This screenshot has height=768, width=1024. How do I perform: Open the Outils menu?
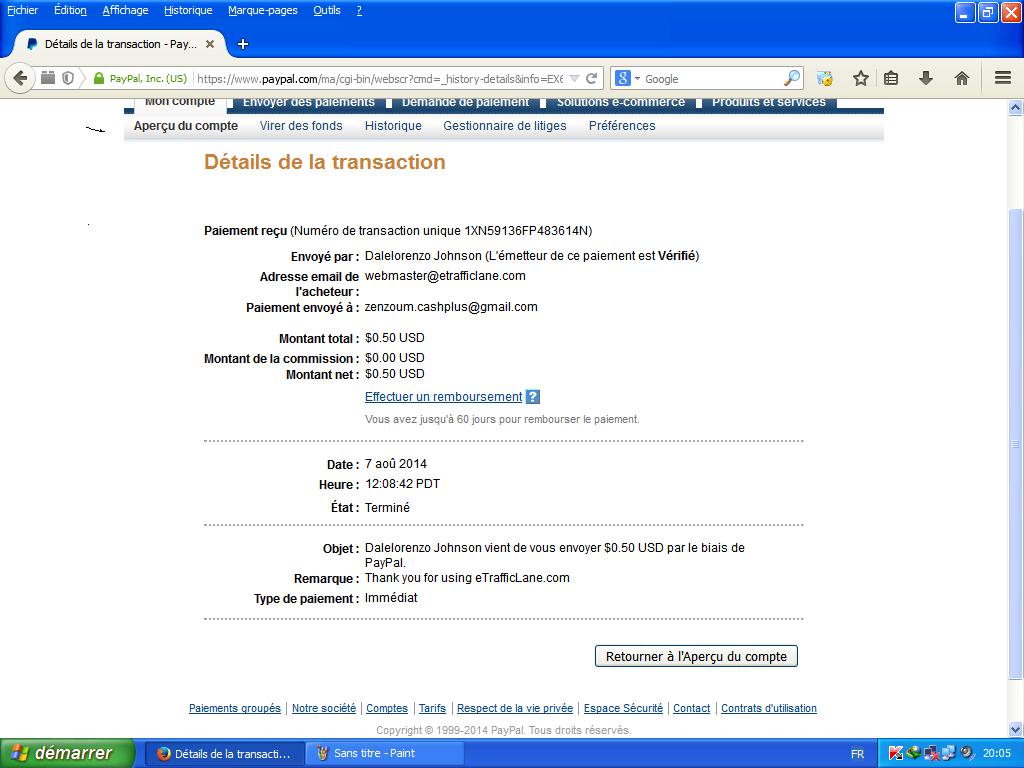[x=327, y=10]
